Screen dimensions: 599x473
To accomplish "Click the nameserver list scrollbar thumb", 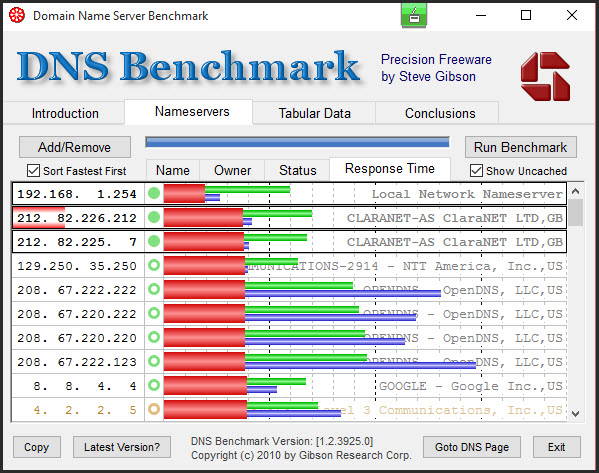I will (576, 212).
